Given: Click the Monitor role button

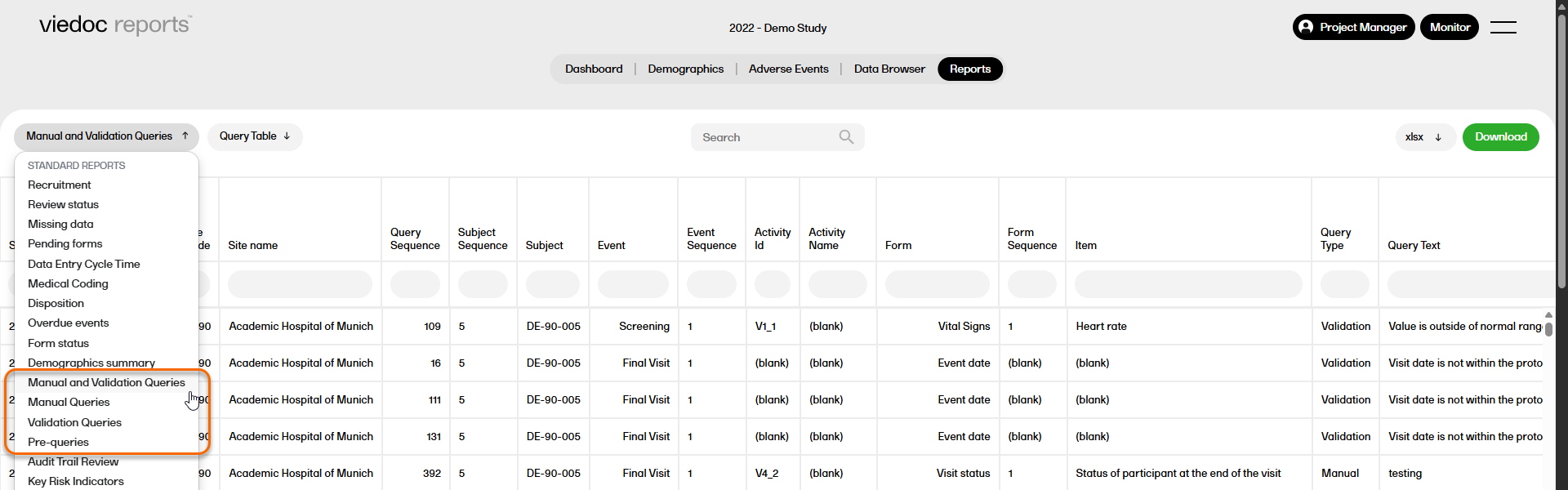Looking at the screenshot, I should tap(1449, 27).
